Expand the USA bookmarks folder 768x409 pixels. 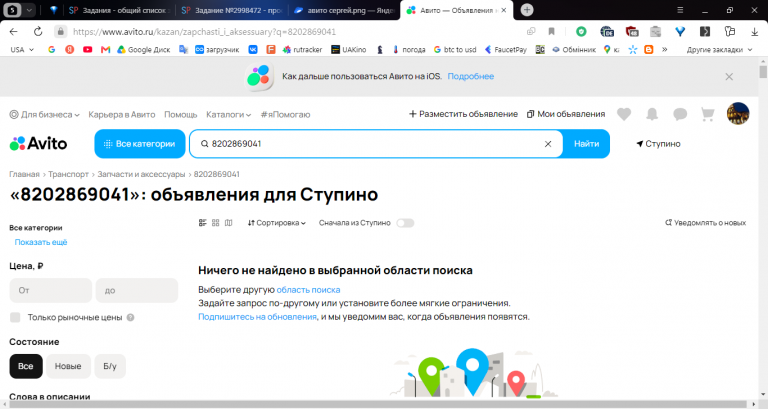point(22,49)
